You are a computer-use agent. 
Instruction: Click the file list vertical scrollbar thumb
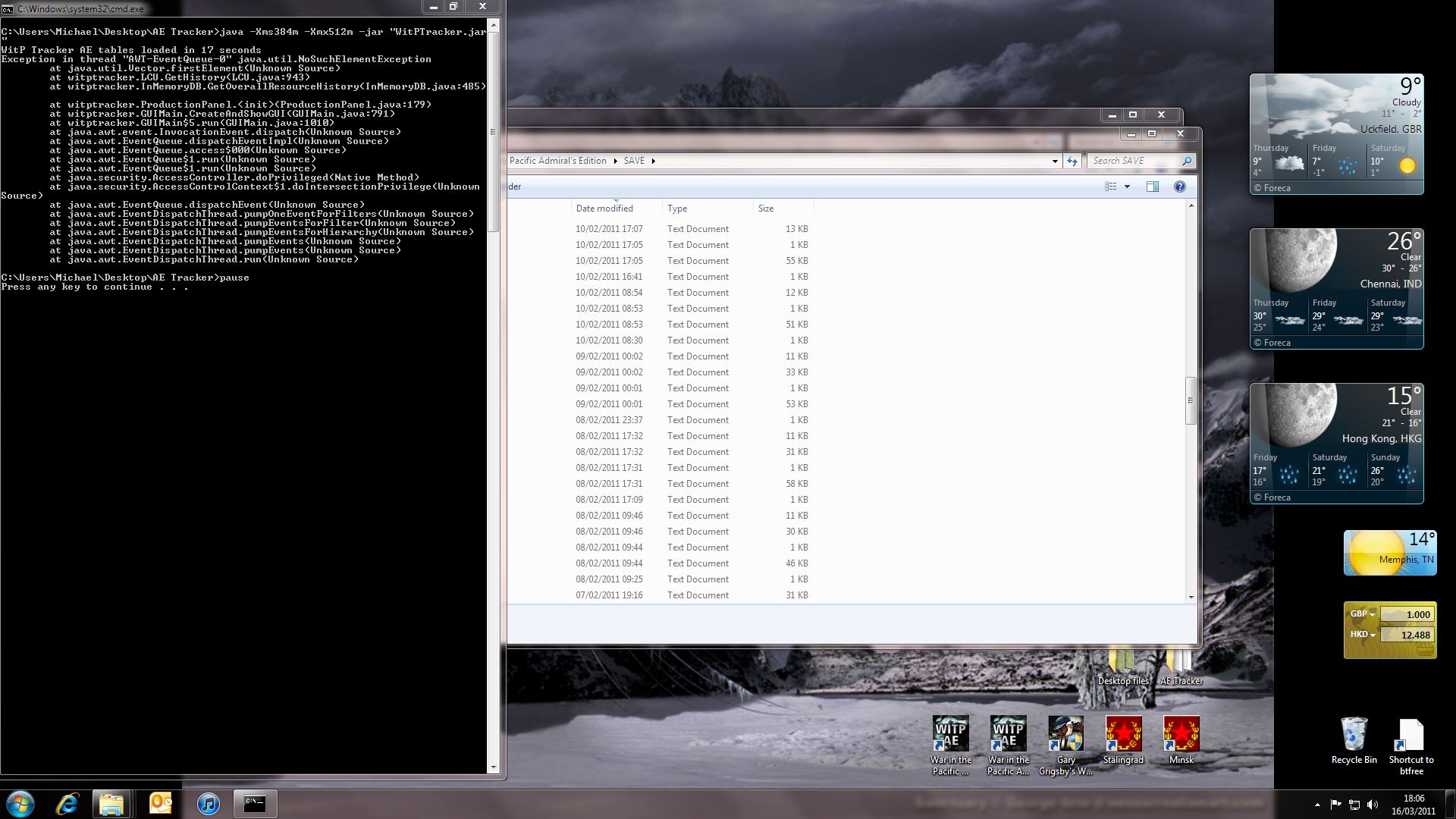coord(1190,400)
